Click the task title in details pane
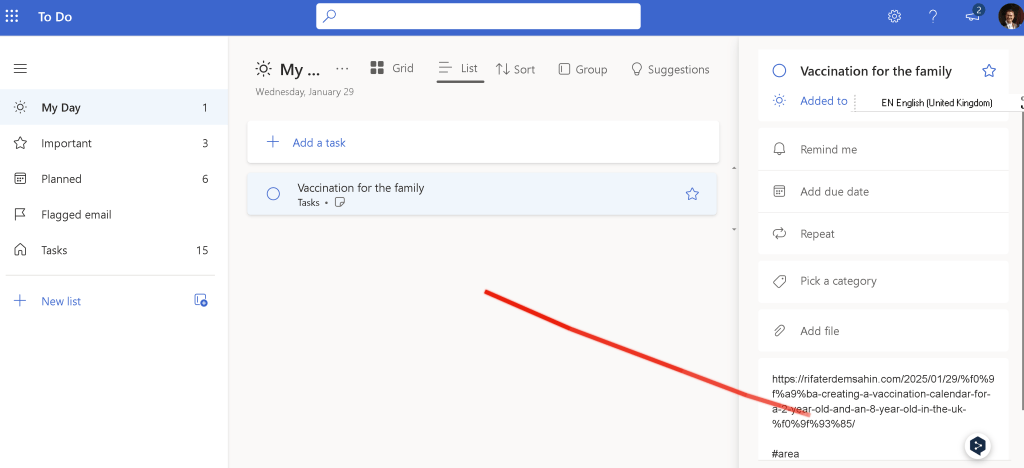 [876, 71]
